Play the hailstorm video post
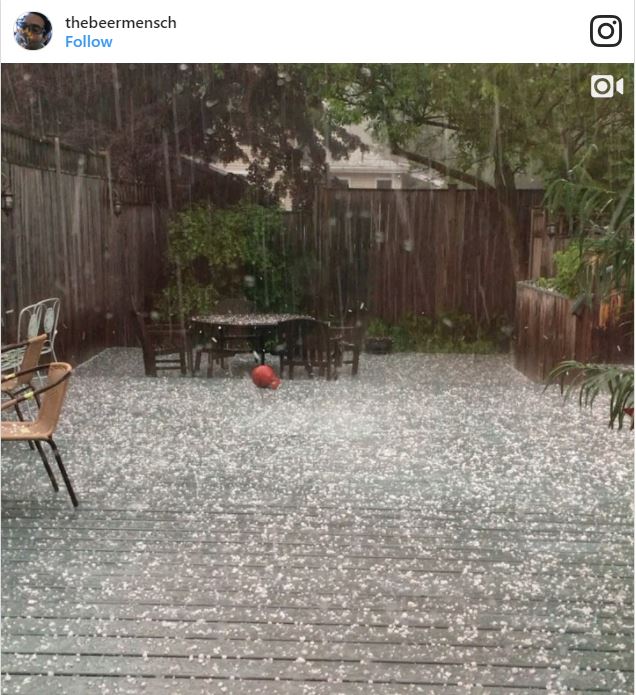The width and height of the screenshot is (636, 695). pyautogui.click(x=318, y=379)
